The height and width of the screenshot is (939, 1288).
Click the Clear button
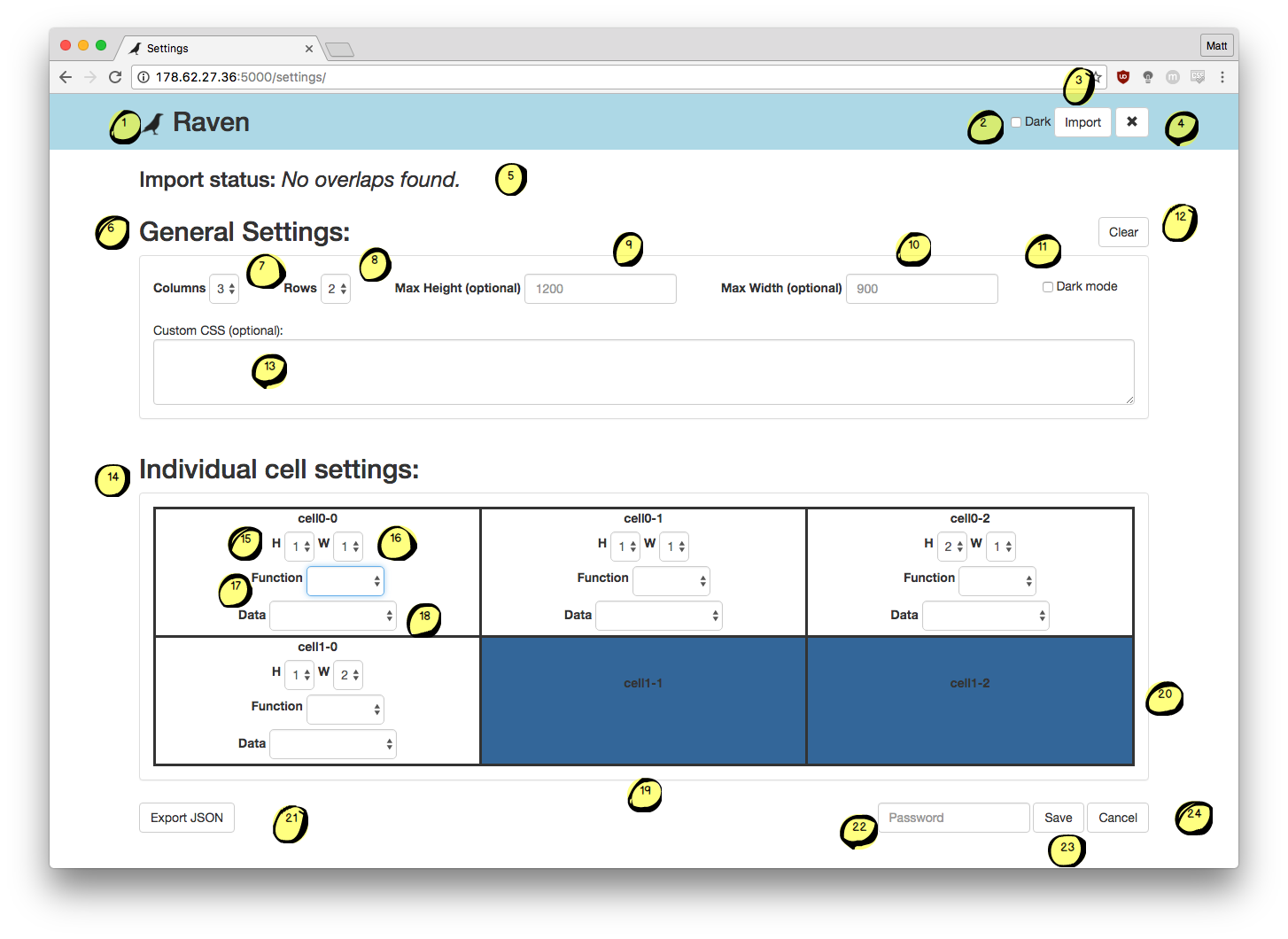(x=1123, y=232)
